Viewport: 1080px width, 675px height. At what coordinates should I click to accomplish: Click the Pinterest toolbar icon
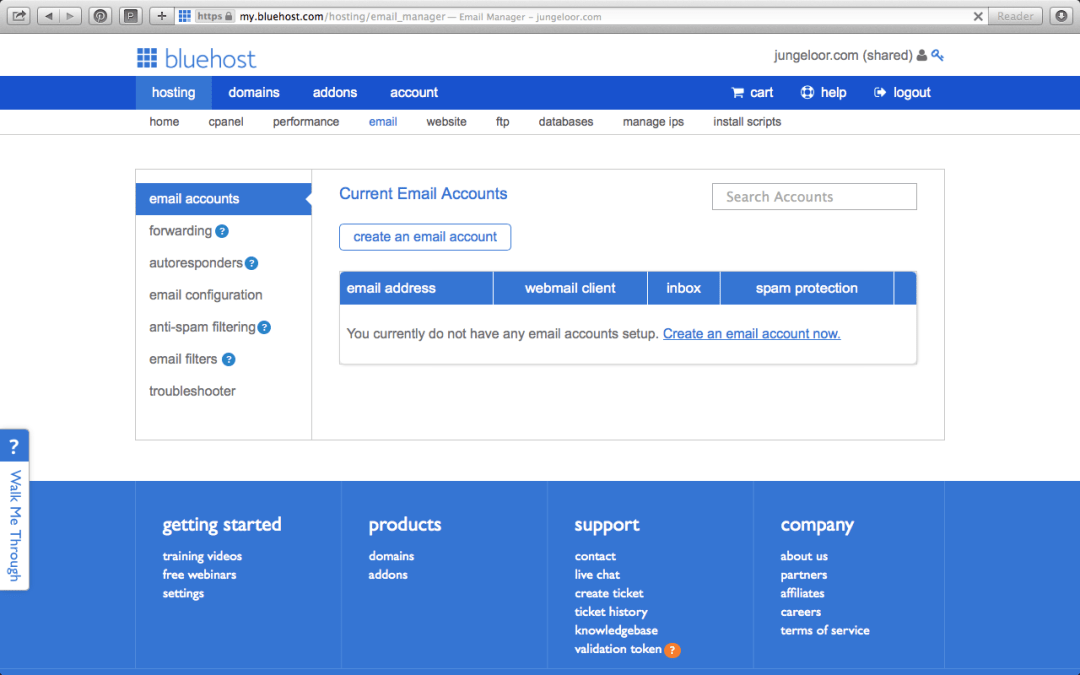coord(101,16)
